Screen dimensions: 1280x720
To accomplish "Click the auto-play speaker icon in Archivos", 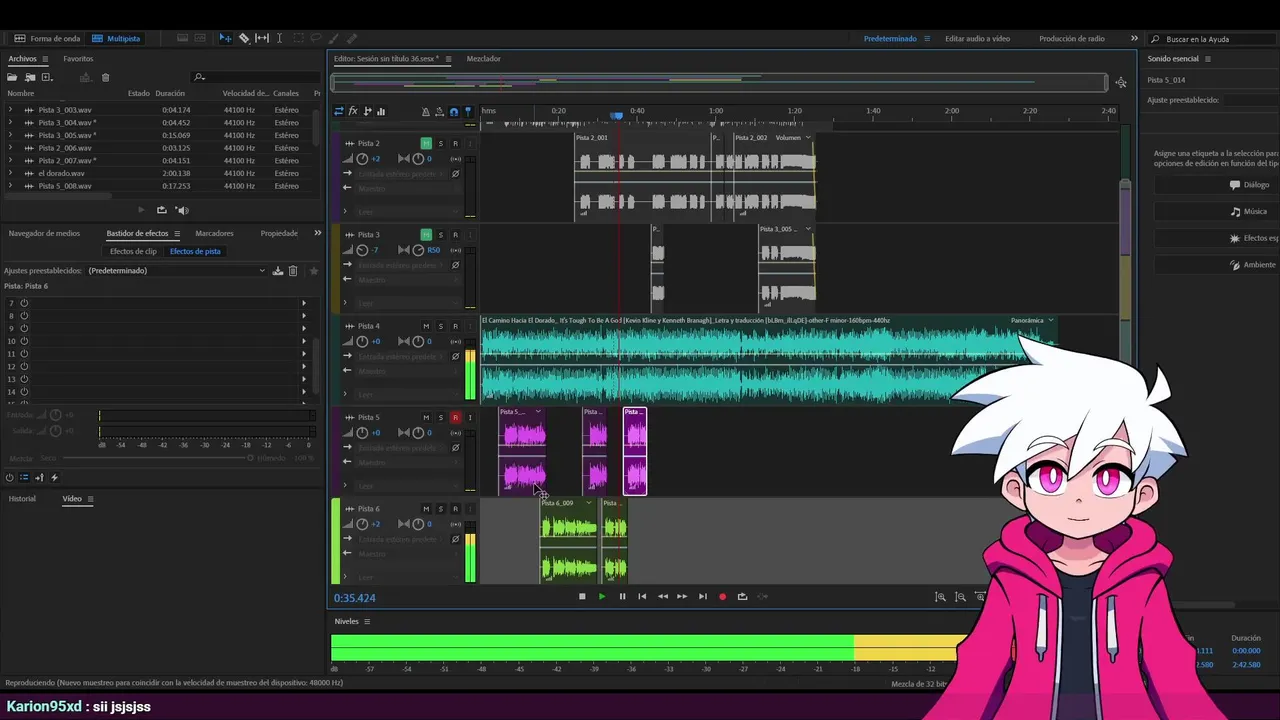I will click(x=182, y=210).
